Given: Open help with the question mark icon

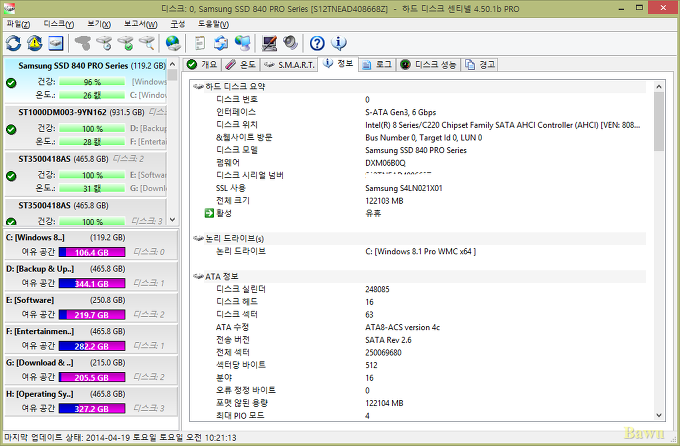Looking at the screenshot, I should [x=317, y=43].
